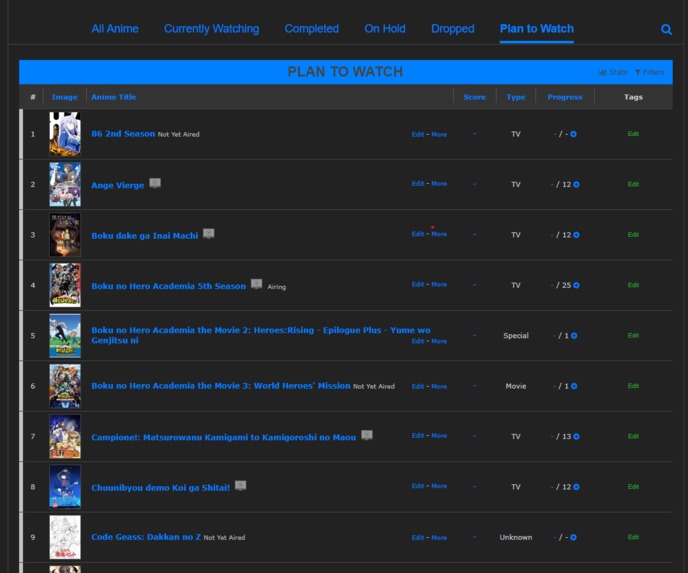Increment Campione! episode progress

576,437
